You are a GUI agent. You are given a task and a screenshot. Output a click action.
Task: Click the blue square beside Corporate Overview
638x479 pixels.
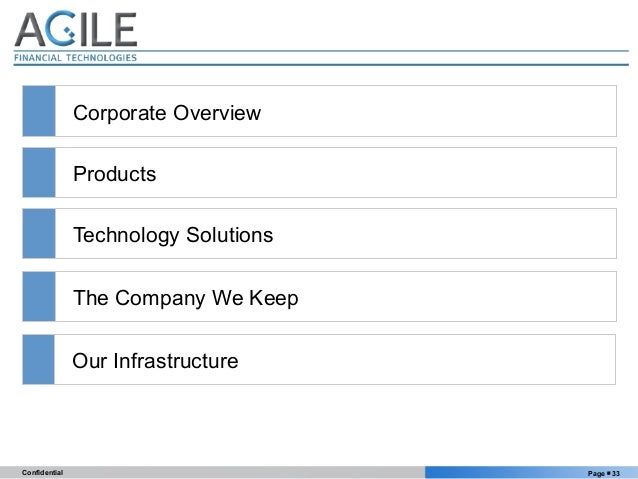[39, 111]
